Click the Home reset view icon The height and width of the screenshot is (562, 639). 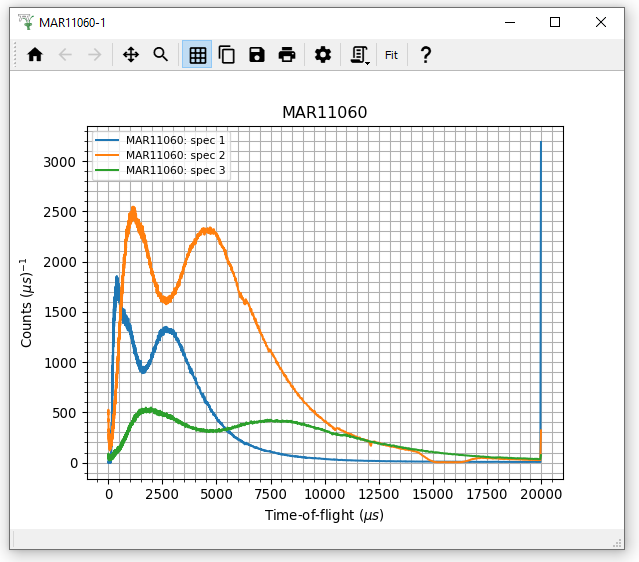[35, 55]
